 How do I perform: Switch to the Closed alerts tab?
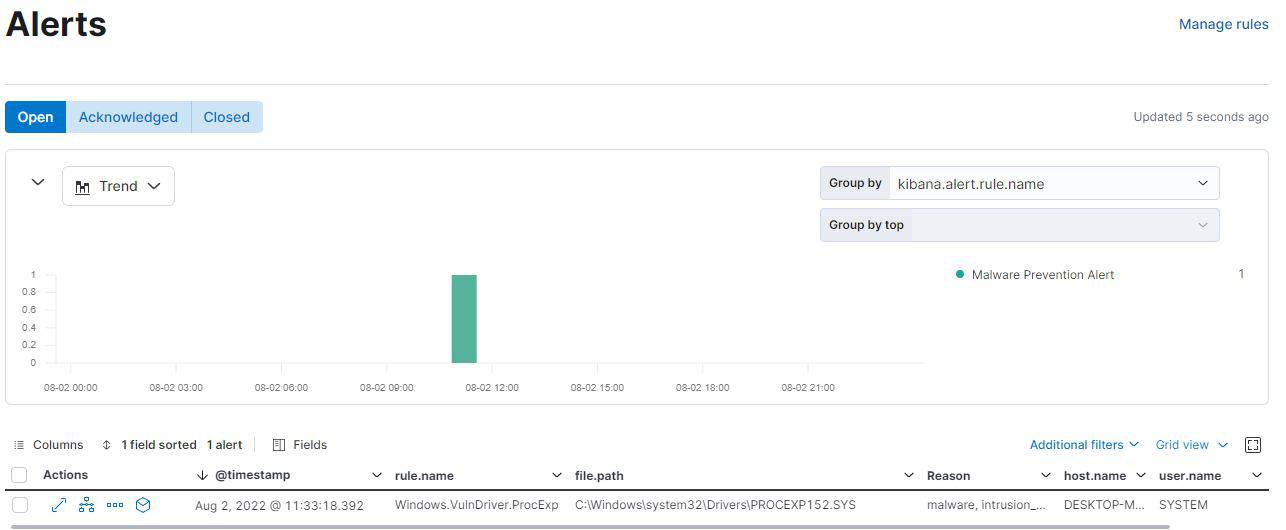click(227, 117)
